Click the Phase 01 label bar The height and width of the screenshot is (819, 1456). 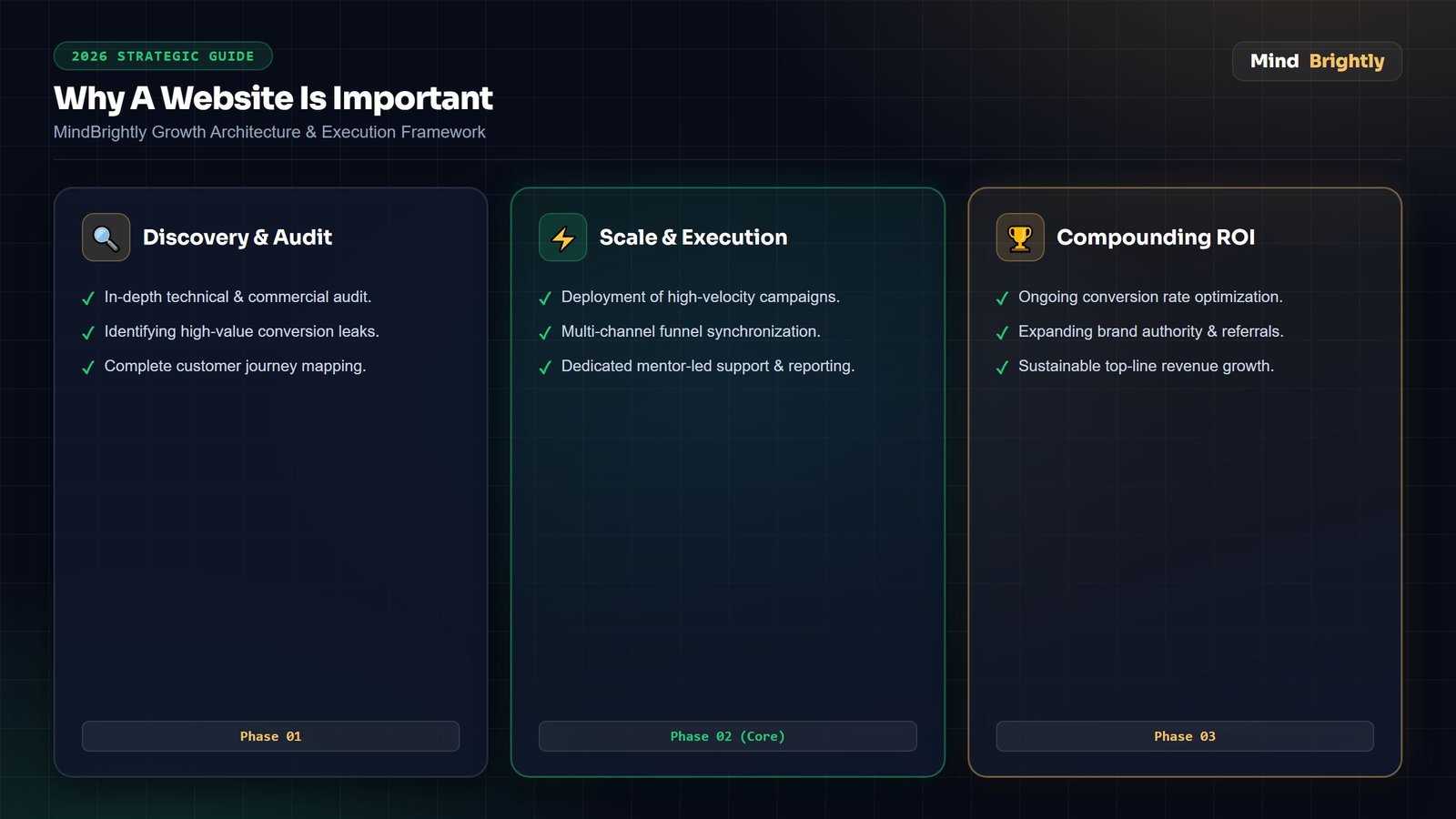tap(270, 736)
